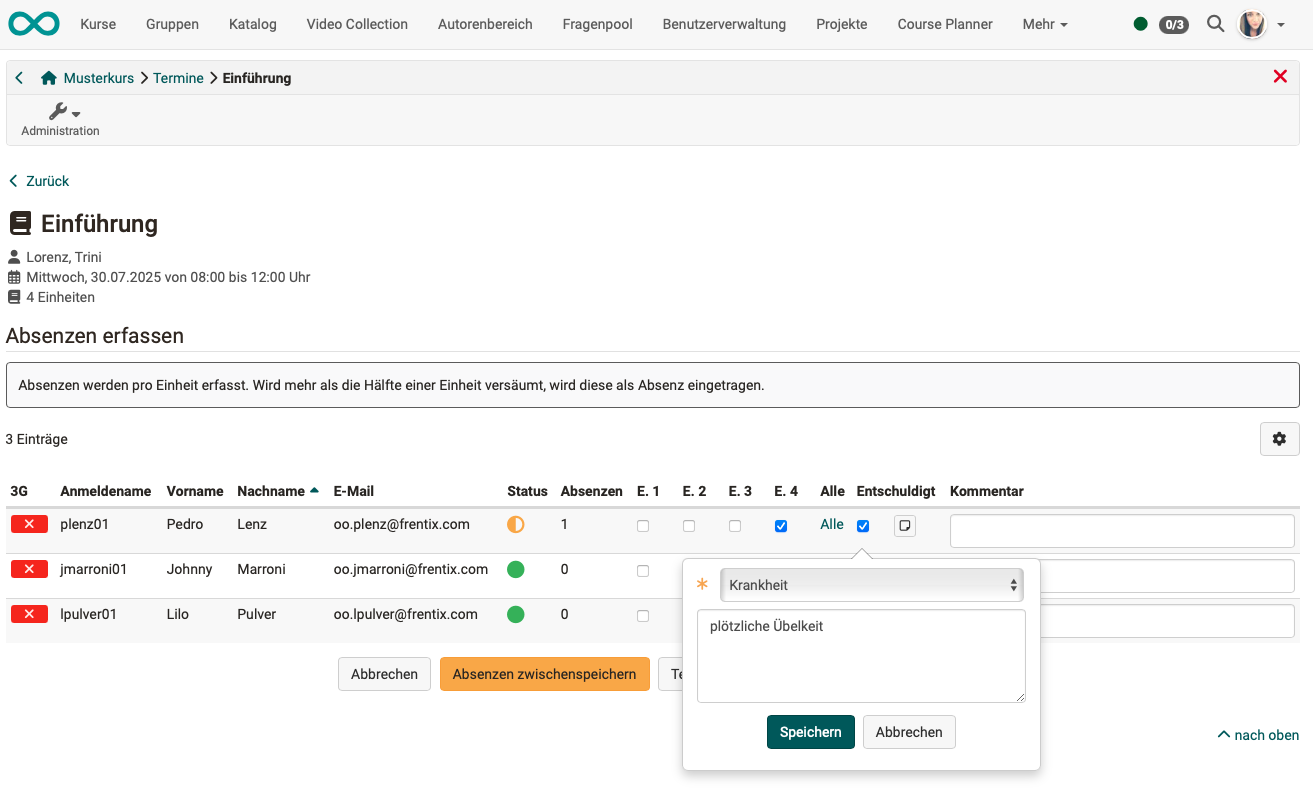Open the user avatar dropdown menu
1313x792 pixels.
pos(1253,23)
